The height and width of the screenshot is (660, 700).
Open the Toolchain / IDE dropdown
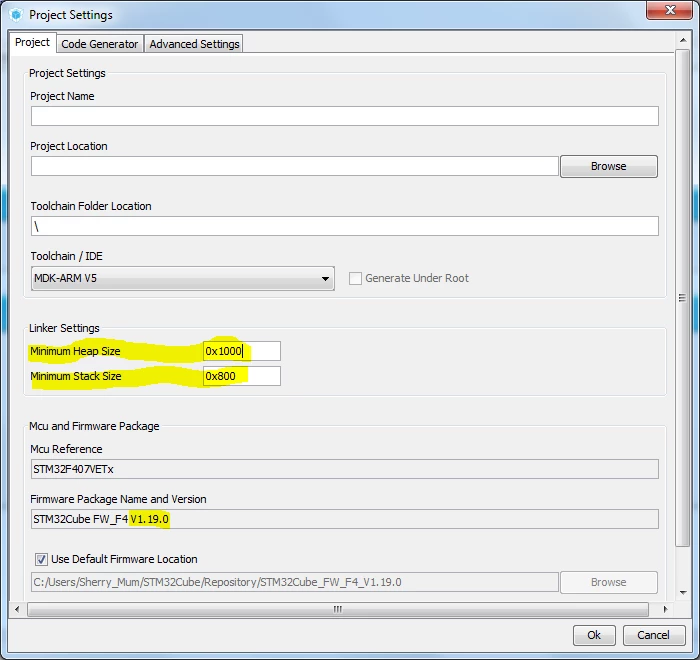point(183,279)
